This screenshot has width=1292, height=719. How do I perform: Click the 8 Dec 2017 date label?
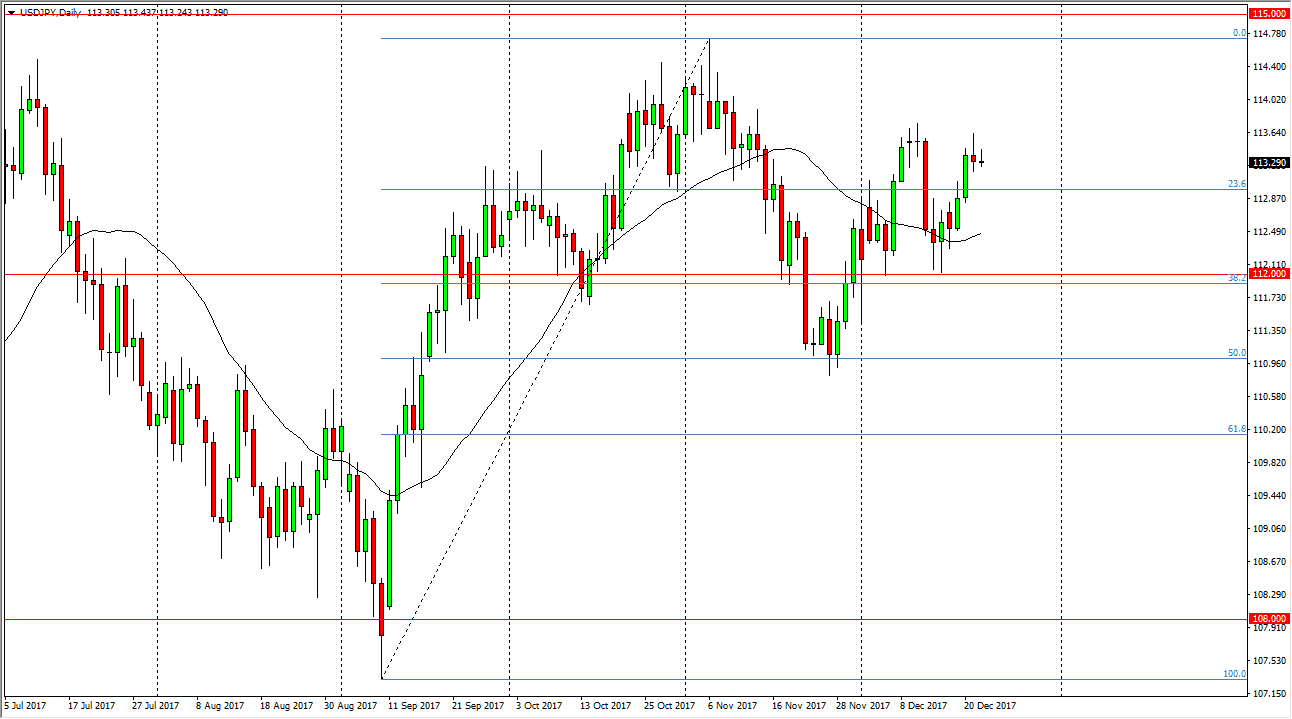[926, 706]
